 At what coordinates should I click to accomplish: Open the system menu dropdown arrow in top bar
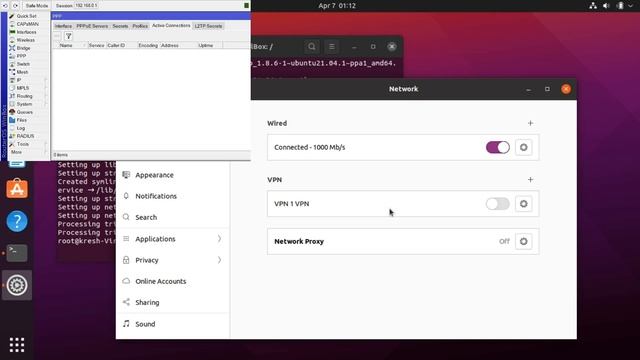631,6
